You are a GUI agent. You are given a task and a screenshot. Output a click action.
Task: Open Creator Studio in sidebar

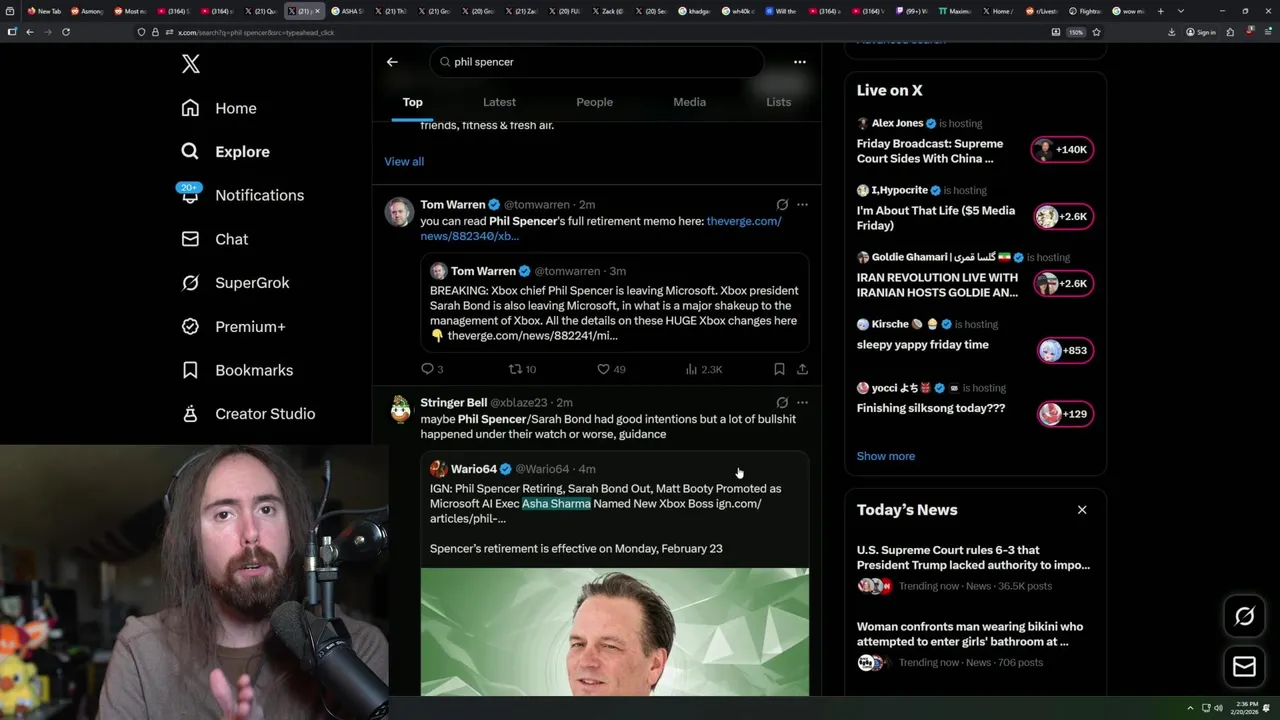(248, 414)
